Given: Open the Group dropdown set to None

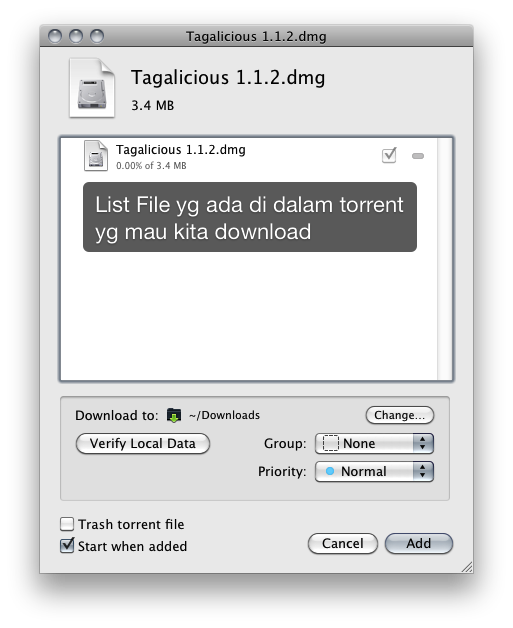Looking at the screenshot, I should click(x=374, y=443).
